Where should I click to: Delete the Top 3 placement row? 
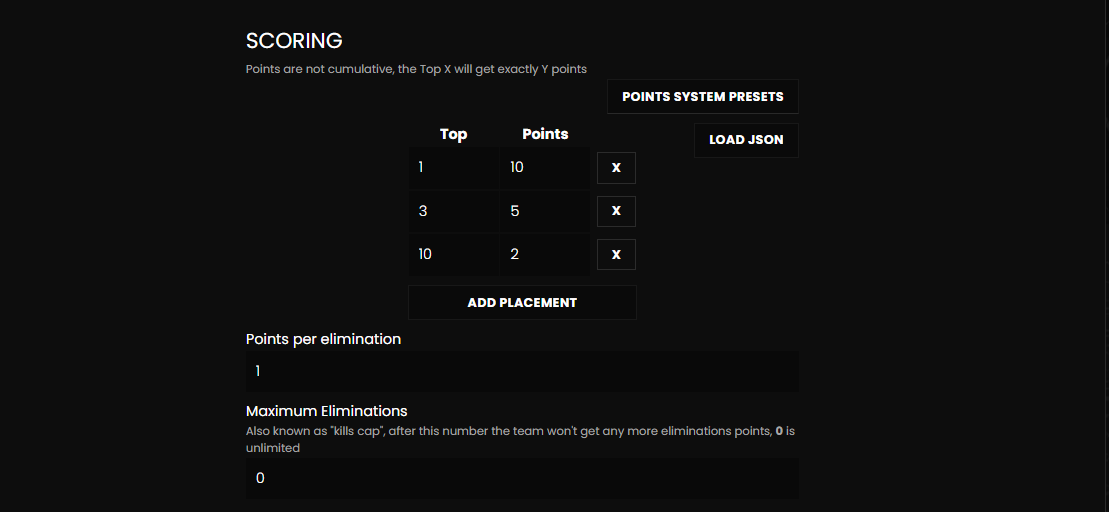(616, 211)
